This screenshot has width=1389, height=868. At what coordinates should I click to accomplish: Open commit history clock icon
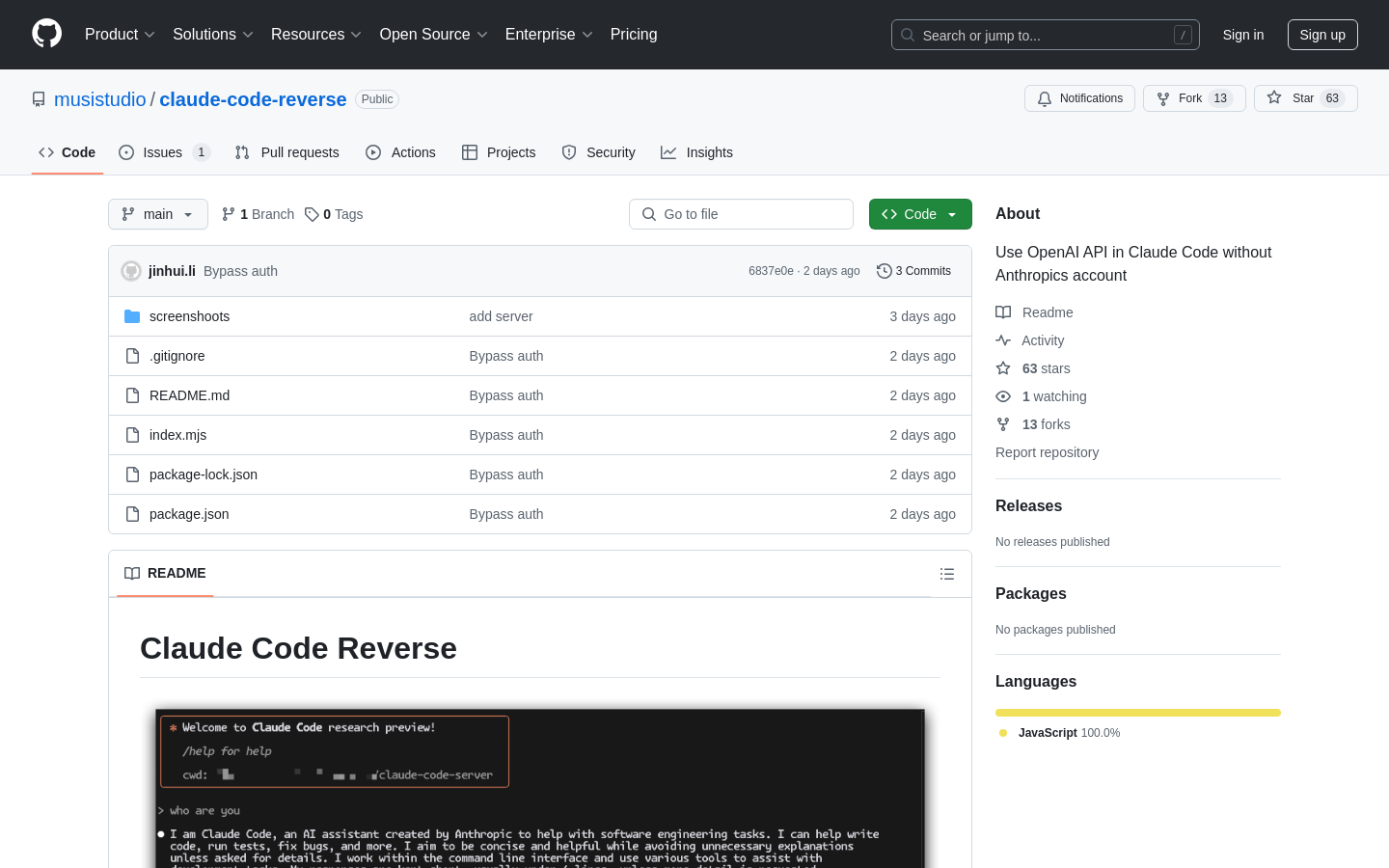coord(884,271)
